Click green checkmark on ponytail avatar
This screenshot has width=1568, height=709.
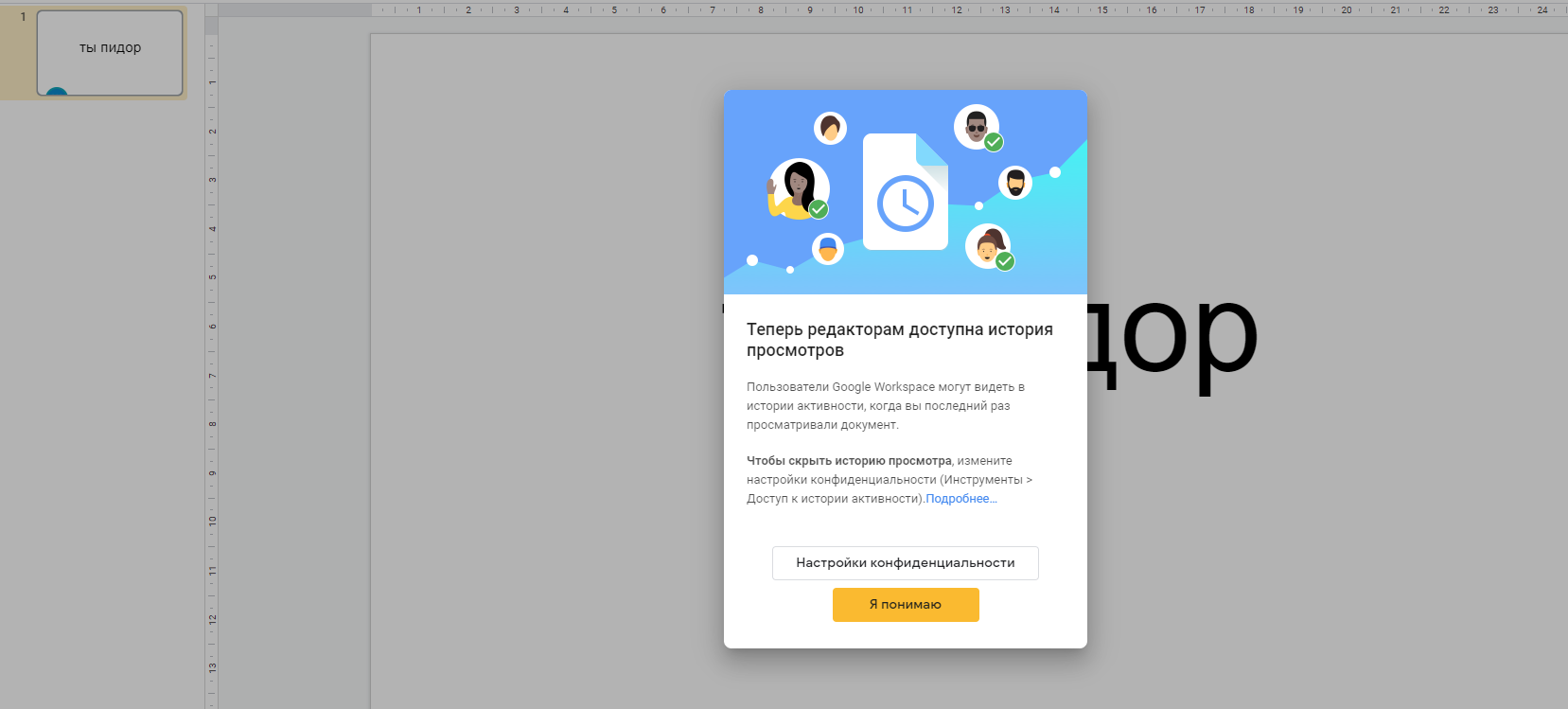[x=1005, y=261]
